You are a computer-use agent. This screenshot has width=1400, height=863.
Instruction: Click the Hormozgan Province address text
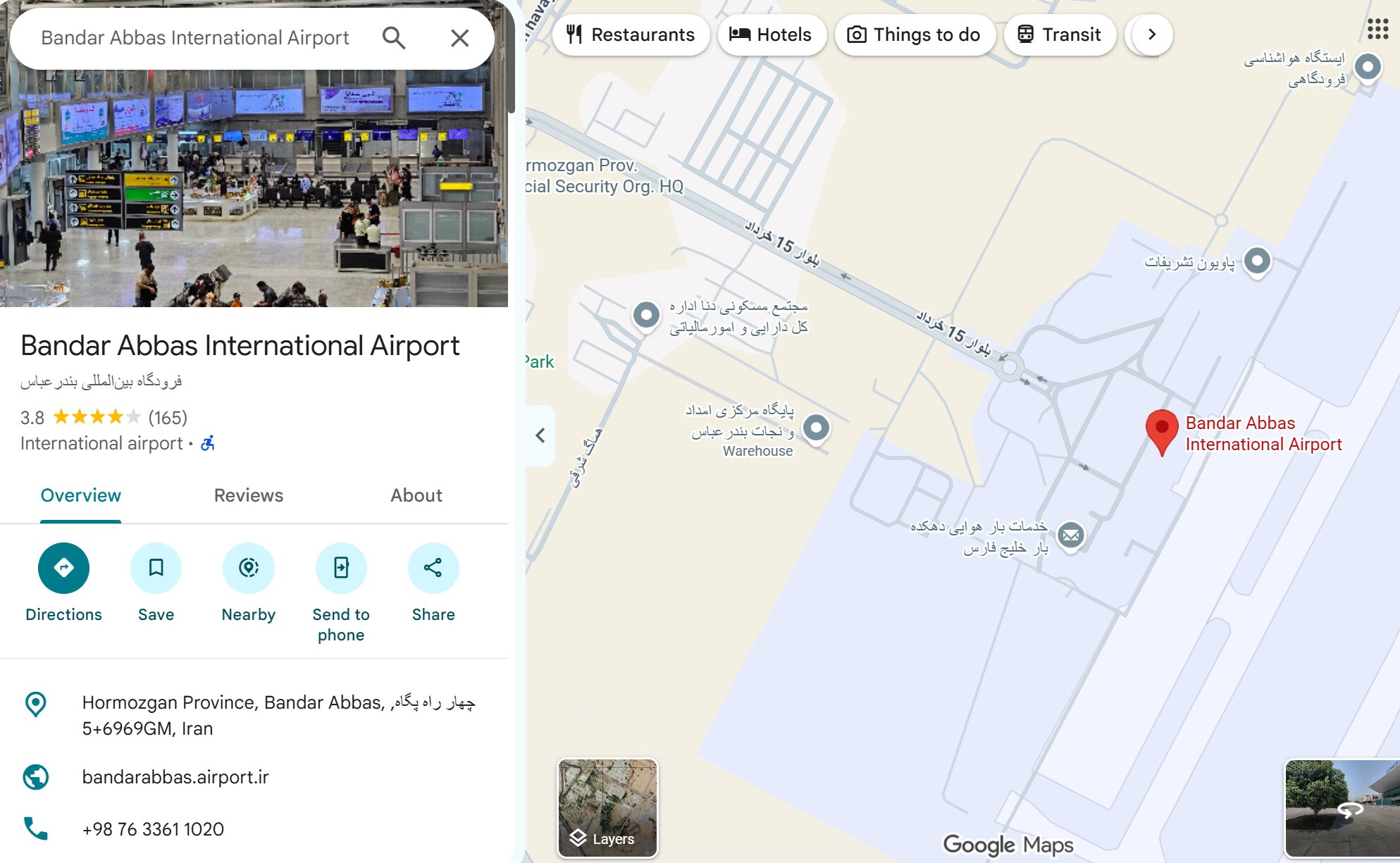point(278,715)
